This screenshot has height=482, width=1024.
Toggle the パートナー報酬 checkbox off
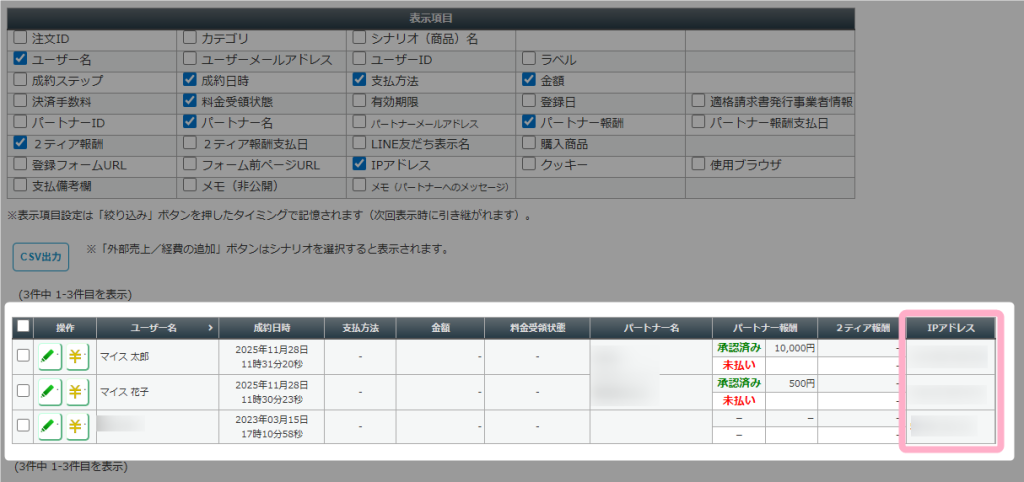(529, 122)
